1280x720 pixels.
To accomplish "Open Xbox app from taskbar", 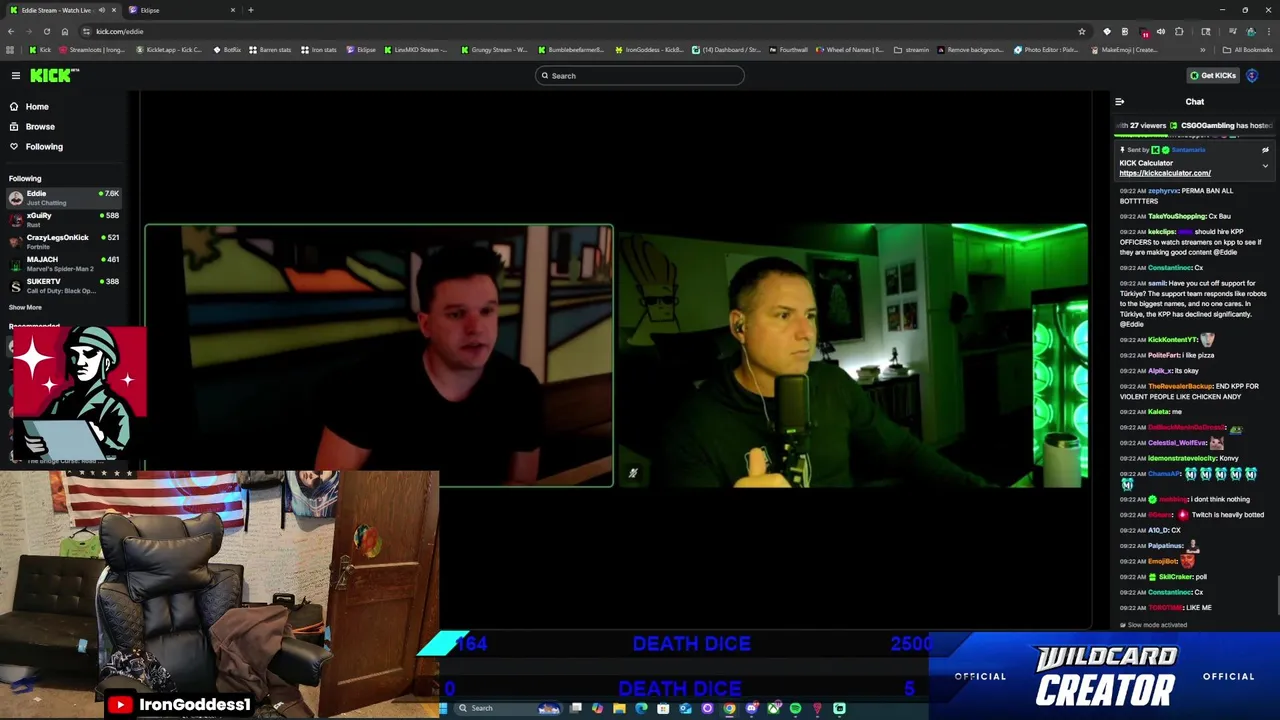I will [774, 708].
